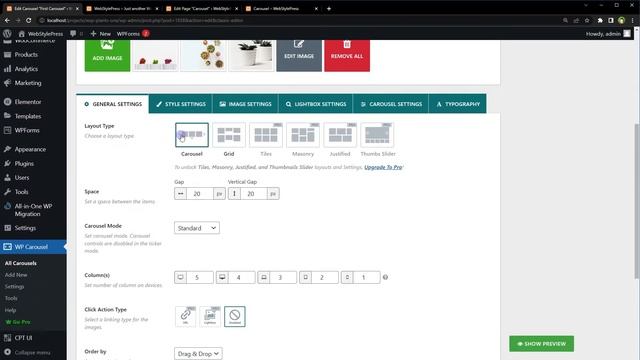Switch to Lightbox Settings tab
Screen dimensions: 640x360
pos(316,104)
